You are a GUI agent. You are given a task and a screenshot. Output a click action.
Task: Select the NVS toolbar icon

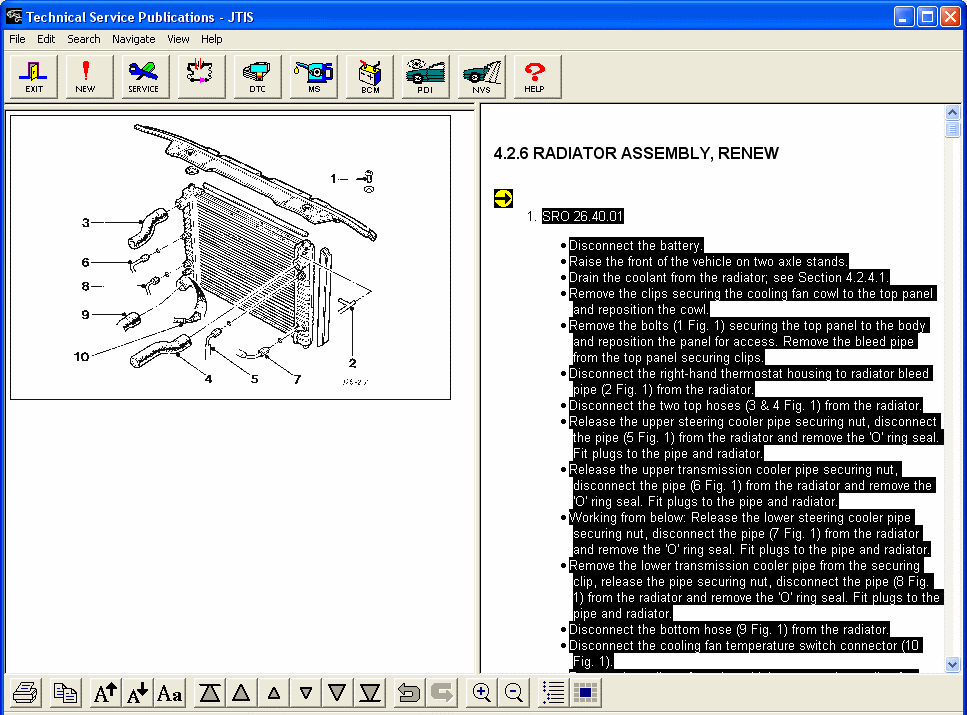tap(482, 76)
